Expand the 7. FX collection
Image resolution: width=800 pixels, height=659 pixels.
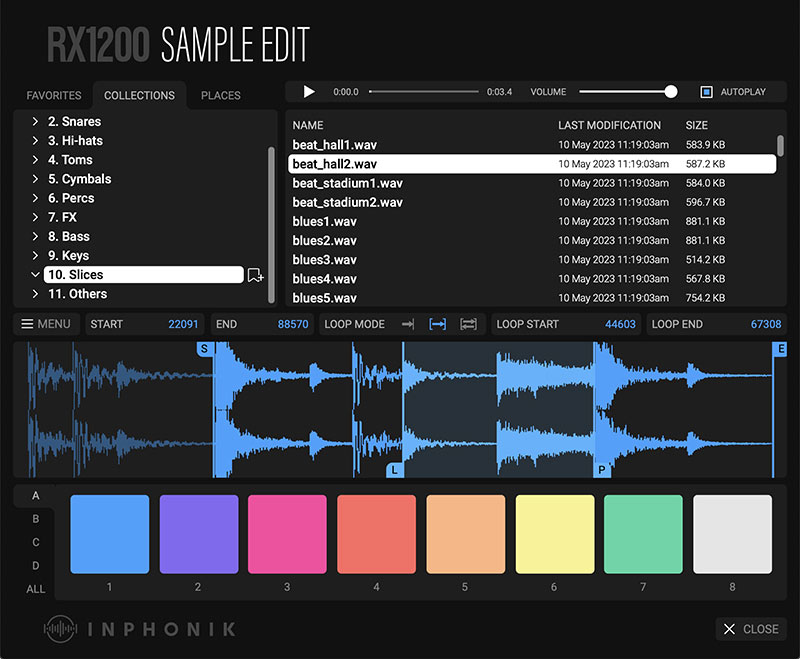click(x=35, y=217)
